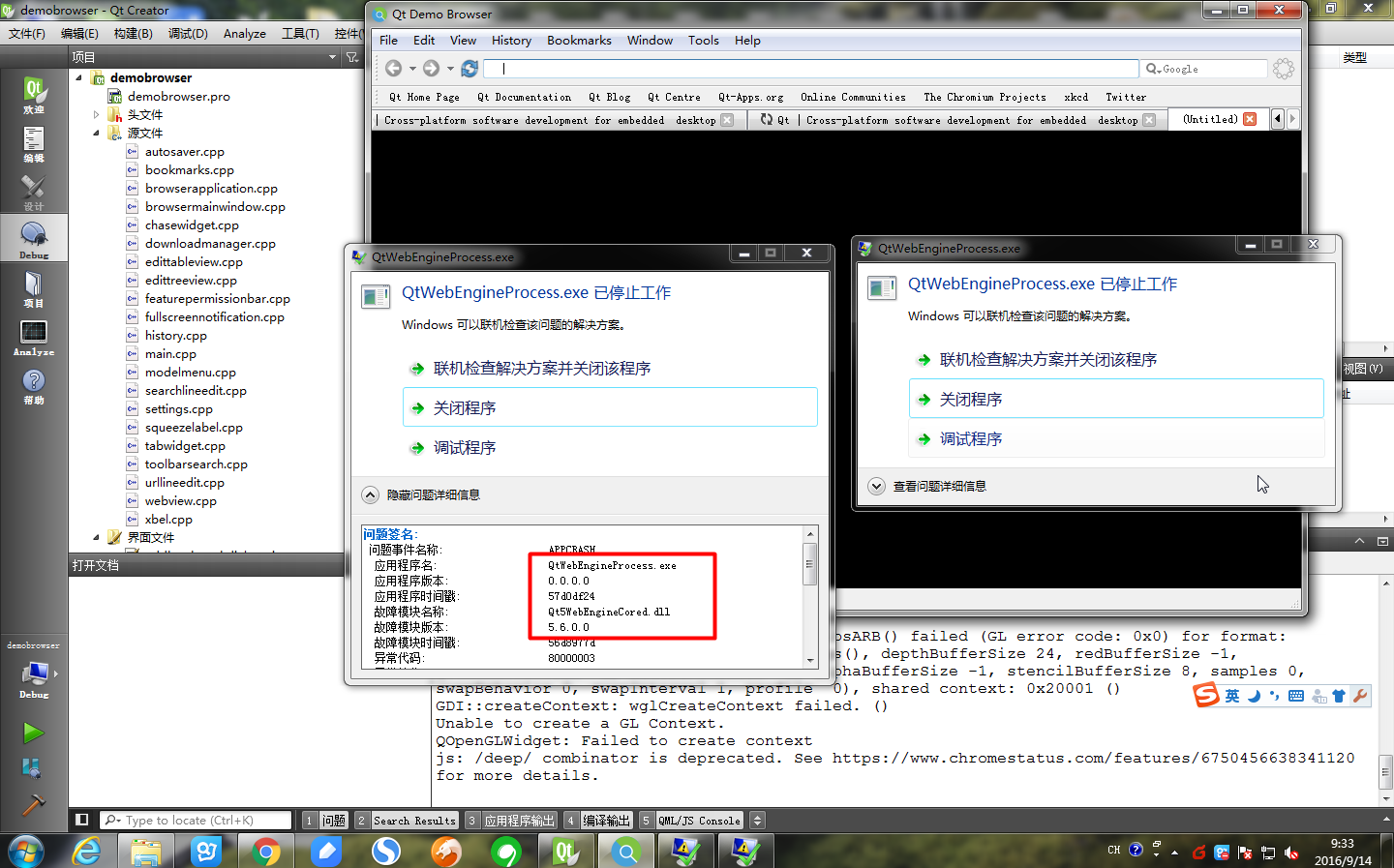This screenshot has width=1394, height=868.
Task: Open the 构建(B) menu in Qt Creator
Action: pos(133,33)
